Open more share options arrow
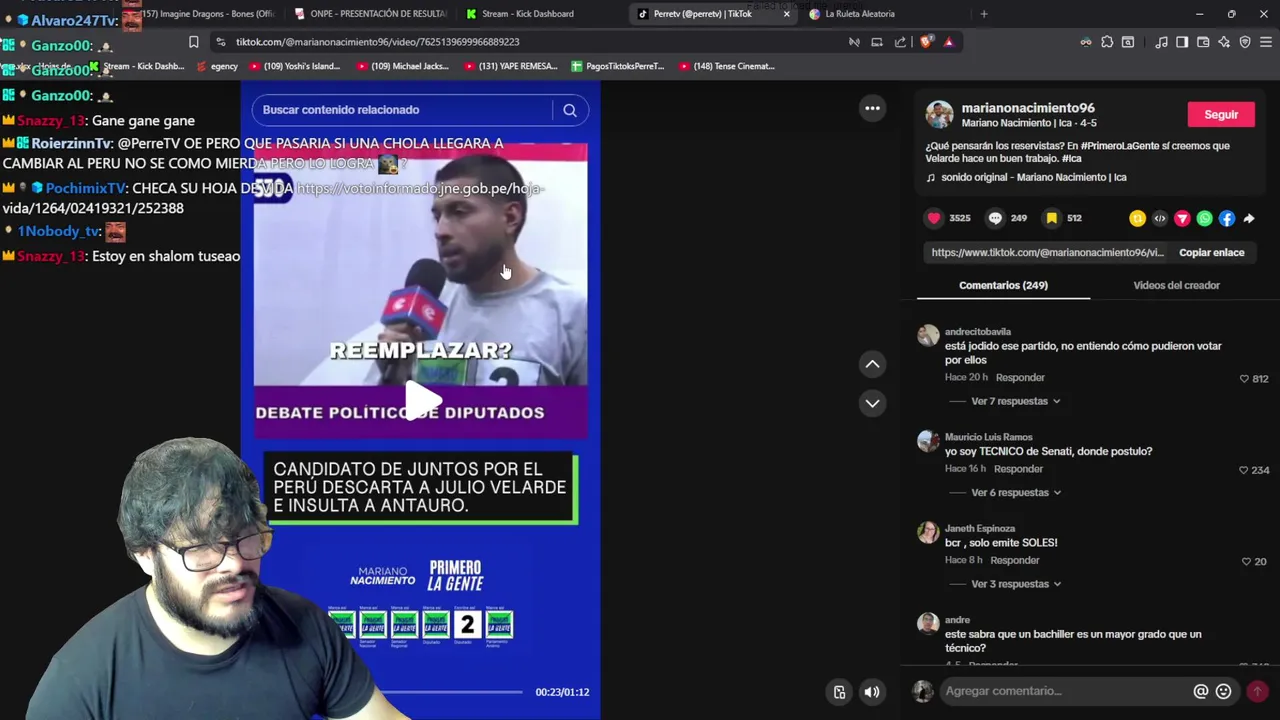Screen dimensions: 1280x720 pyautogui.click(x=1249, y=218)
